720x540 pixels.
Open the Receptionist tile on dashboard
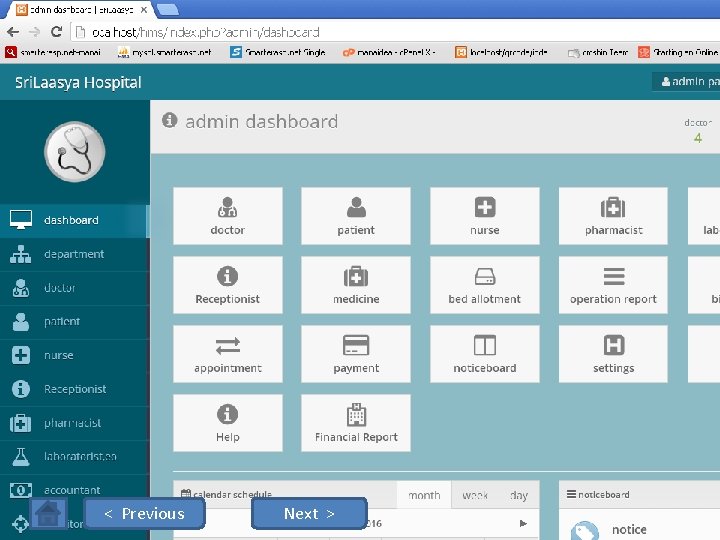click(x=227, y=285)
